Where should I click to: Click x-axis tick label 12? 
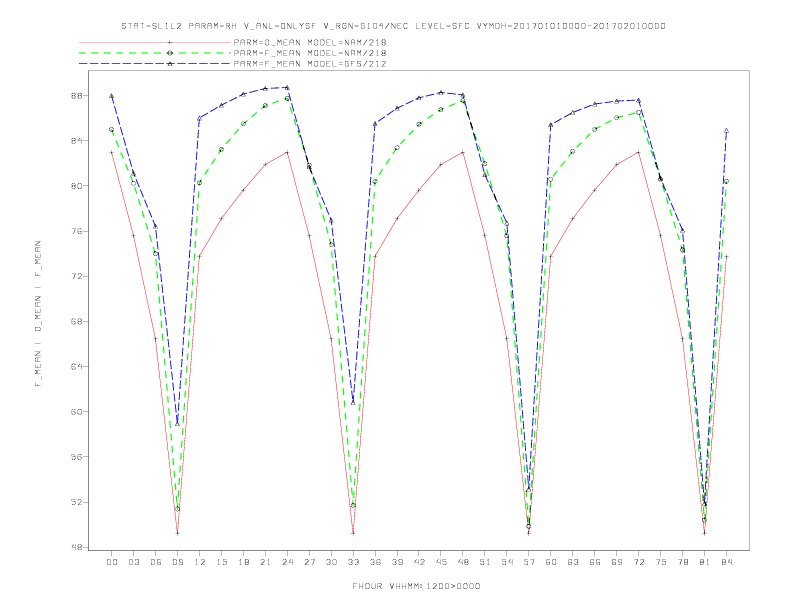click(200, 562)
